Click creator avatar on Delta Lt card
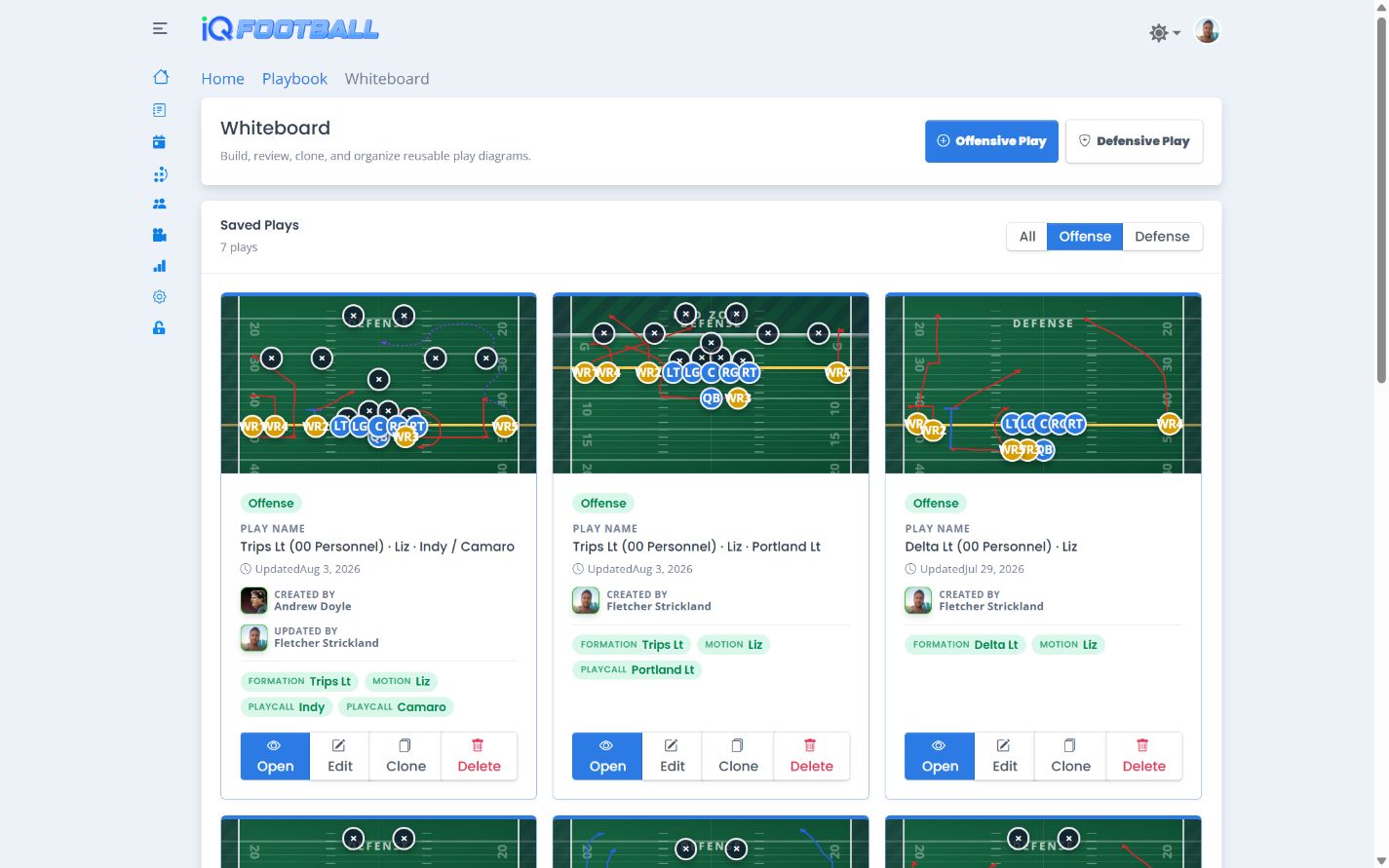1389x868 pixels. pyautogui.click(x=918, y=600)
